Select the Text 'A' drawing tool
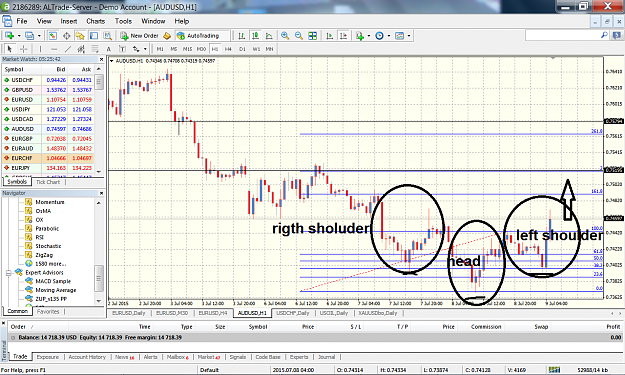 [108, 49]
